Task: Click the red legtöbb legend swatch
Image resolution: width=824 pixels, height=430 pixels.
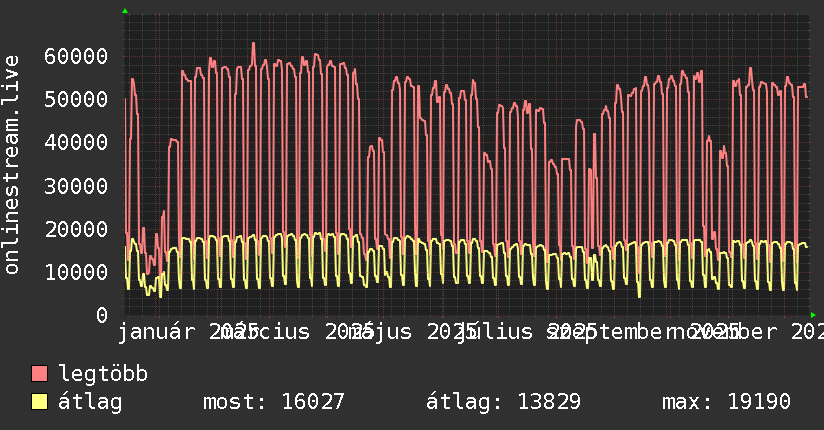Action: [40, 375]
